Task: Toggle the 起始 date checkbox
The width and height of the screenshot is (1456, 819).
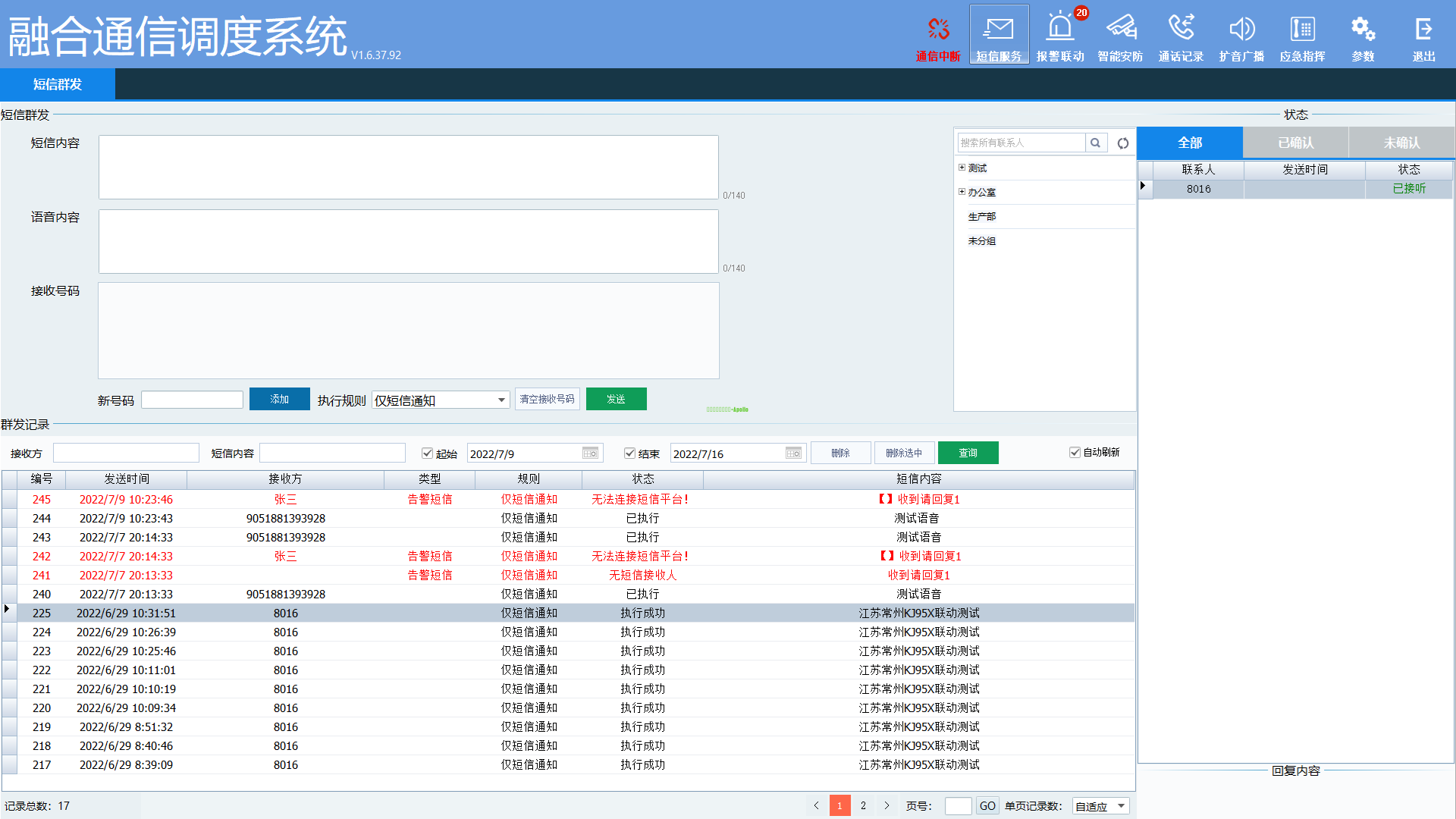Action: (x=427, y=453)
